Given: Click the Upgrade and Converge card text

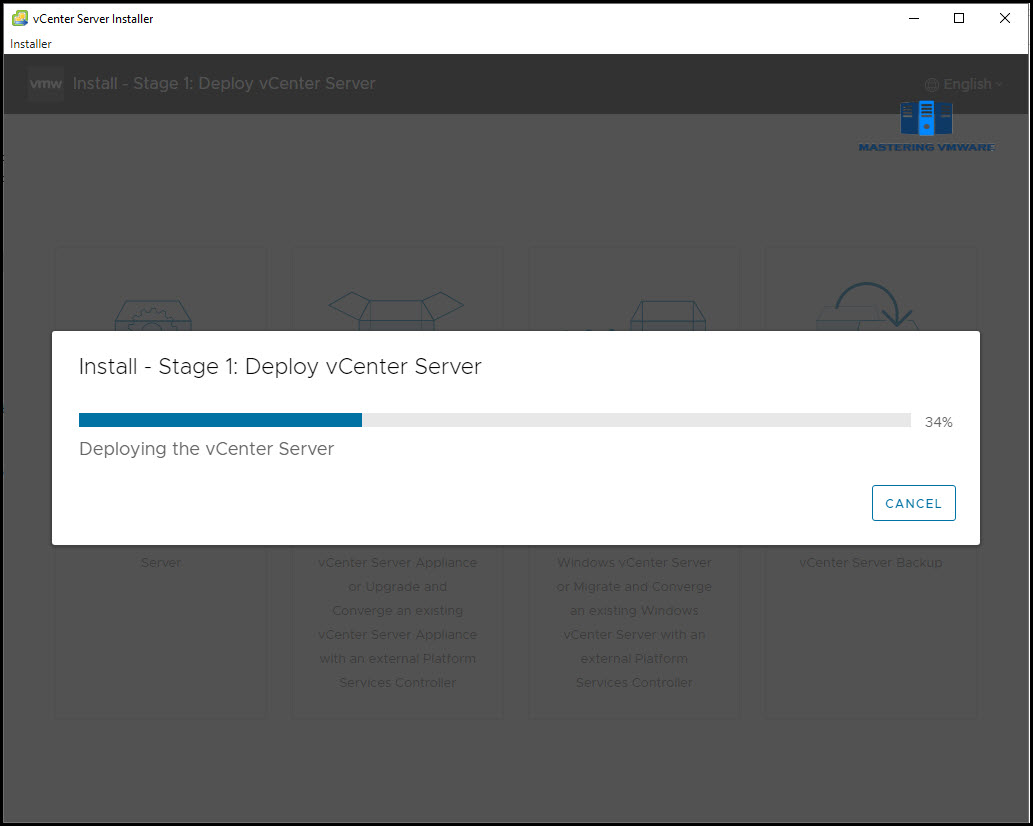Looking at the screenshot, I should (397, 622).
